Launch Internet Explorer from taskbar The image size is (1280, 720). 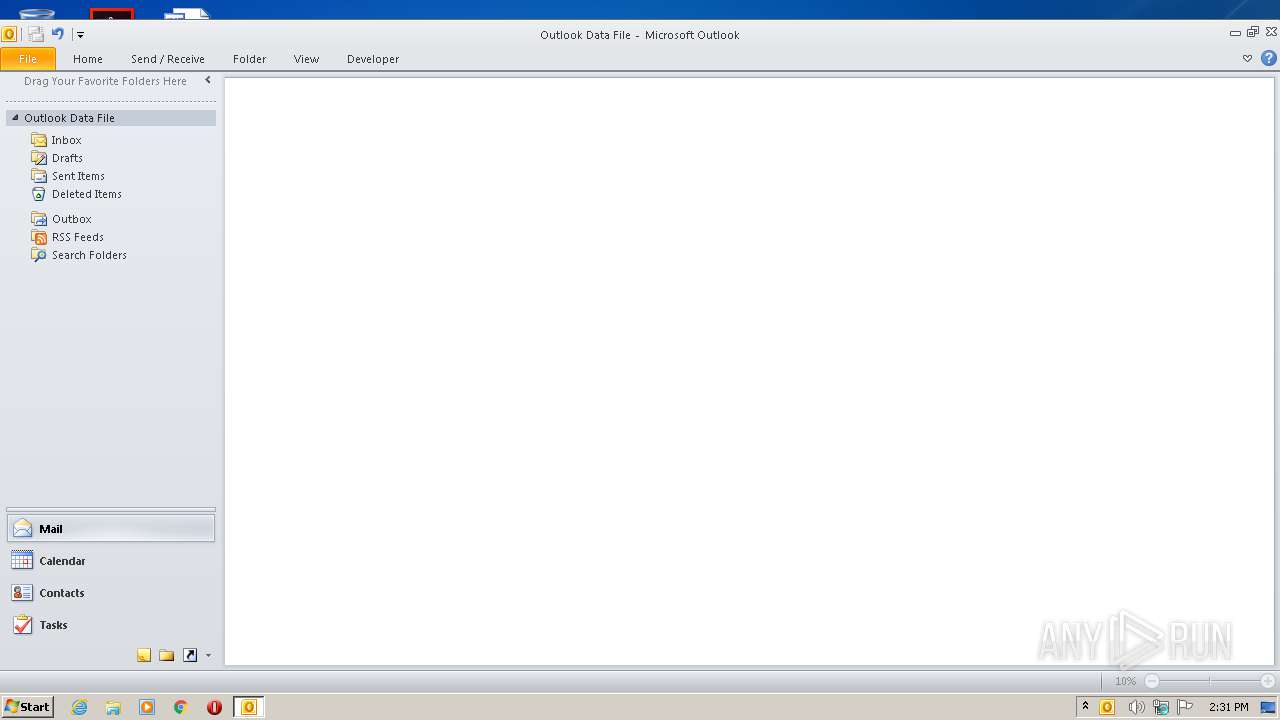click(80, 707)
